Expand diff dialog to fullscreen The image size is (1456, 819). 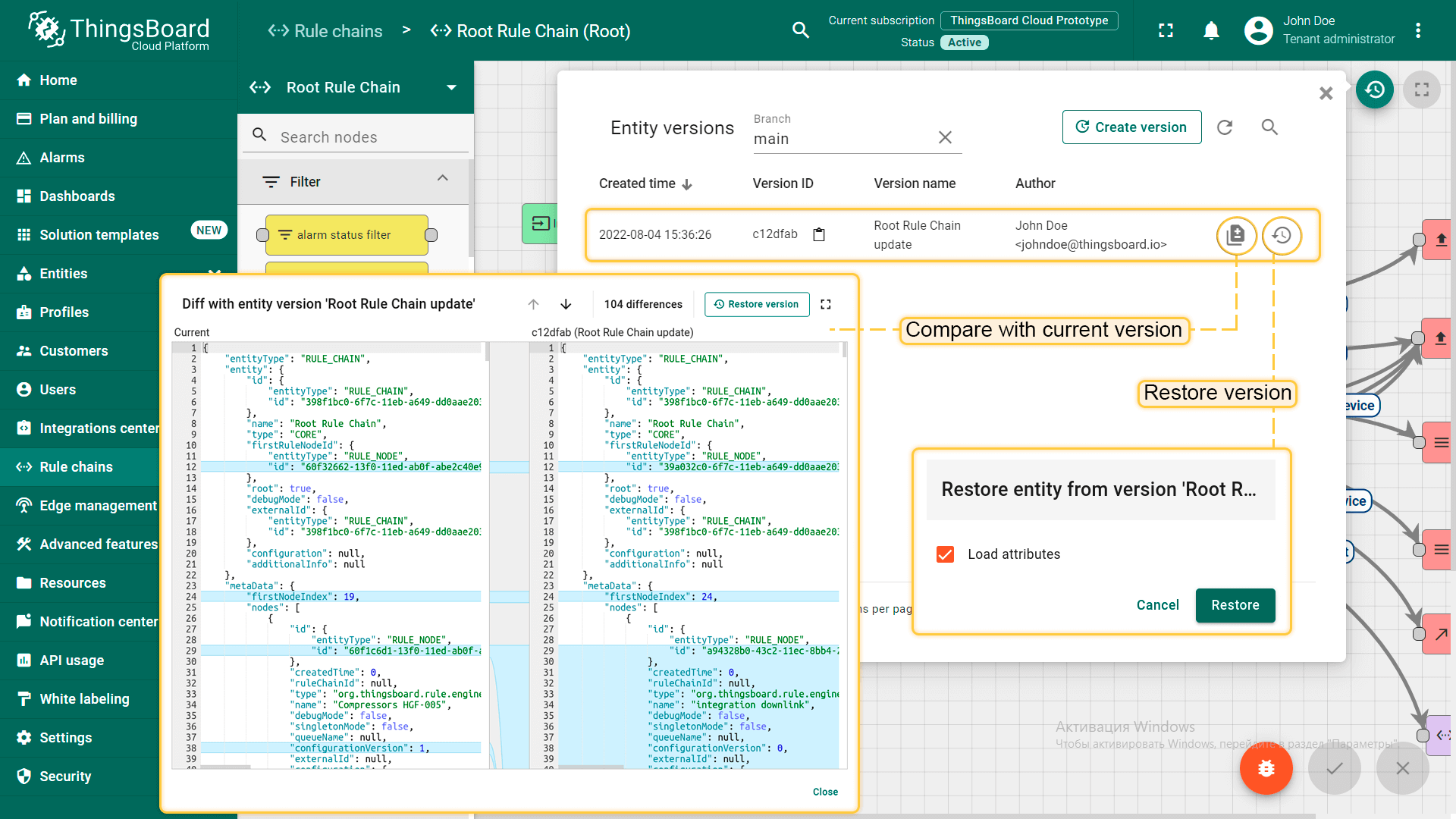click(826, 304)
